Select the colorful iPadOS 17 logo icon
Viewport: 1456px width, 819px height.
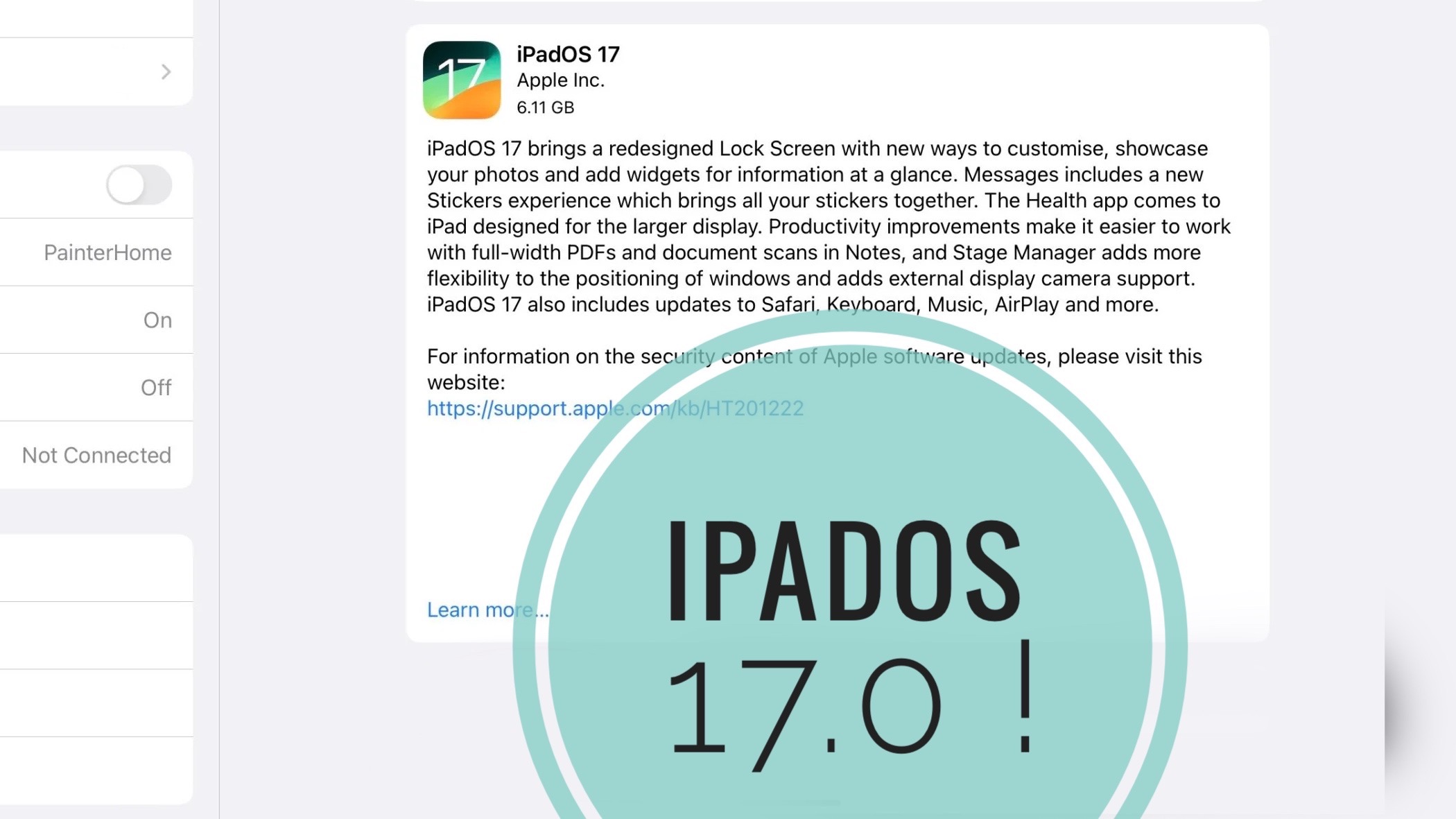(x=462, y=79)
